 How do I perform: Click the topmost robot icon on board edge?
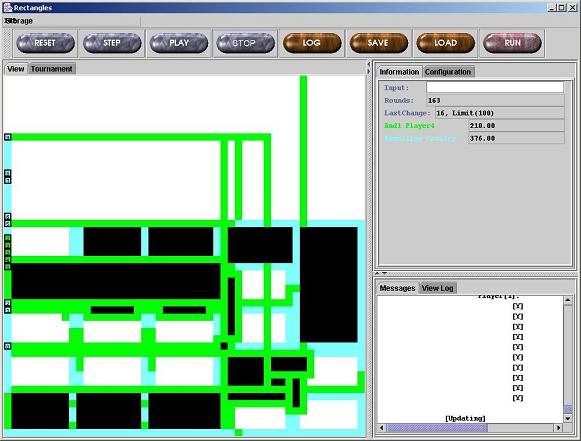tap(7, 137)
